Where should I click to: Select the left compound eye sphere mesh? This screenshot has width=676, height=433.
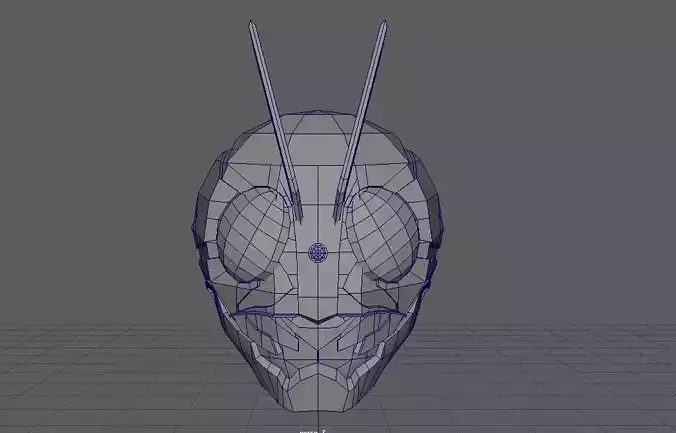click(x=253, y=235)
